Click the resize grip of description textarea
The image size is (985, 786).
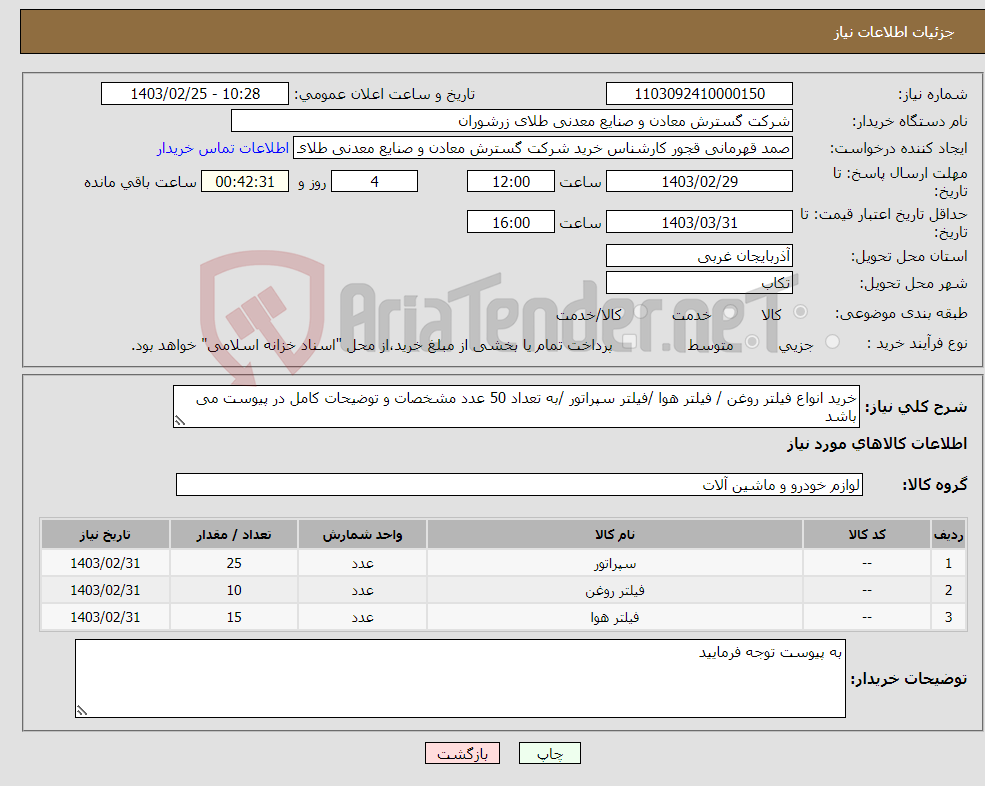point(180,421)
